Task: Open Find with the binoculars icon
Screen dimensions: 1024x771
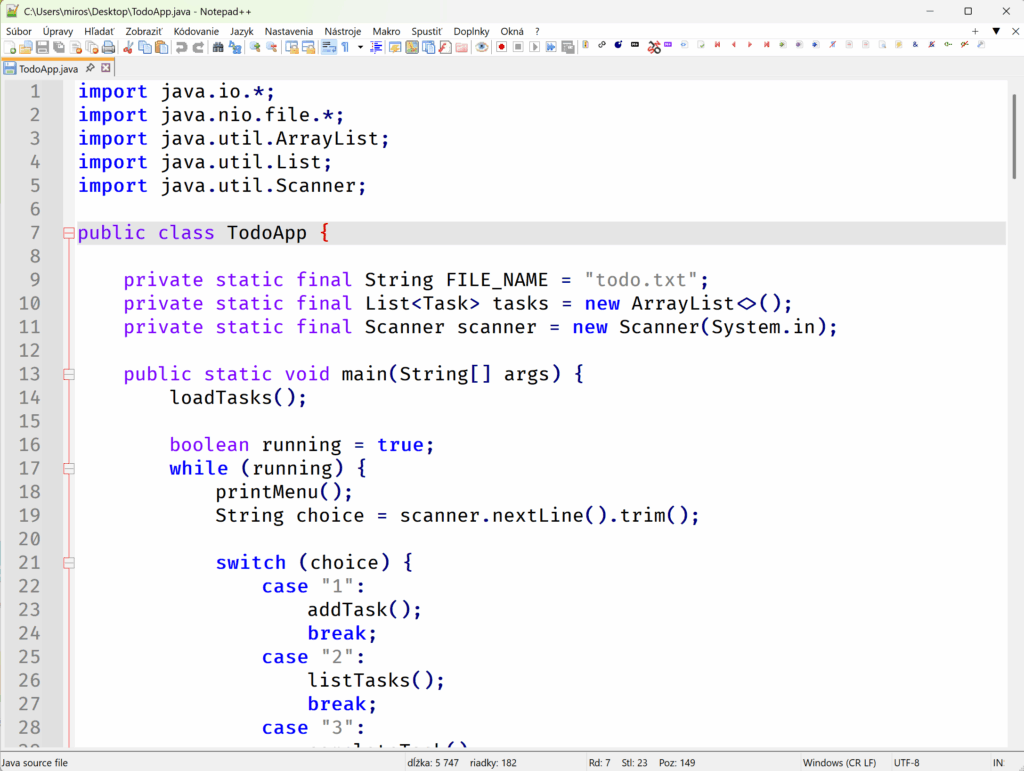Action: (x=218, y=47)
